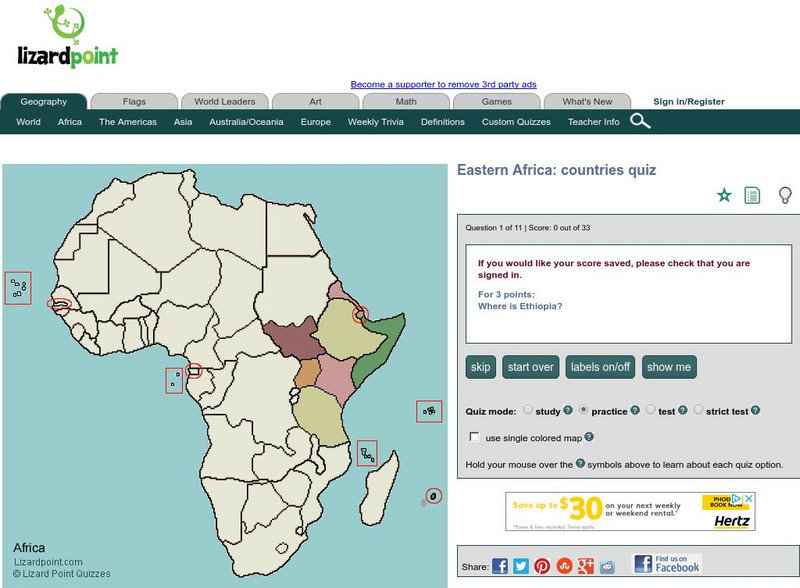Screen dimensions: 800x588
Task: Switch to the Art tab
Action: pos(315,102)
